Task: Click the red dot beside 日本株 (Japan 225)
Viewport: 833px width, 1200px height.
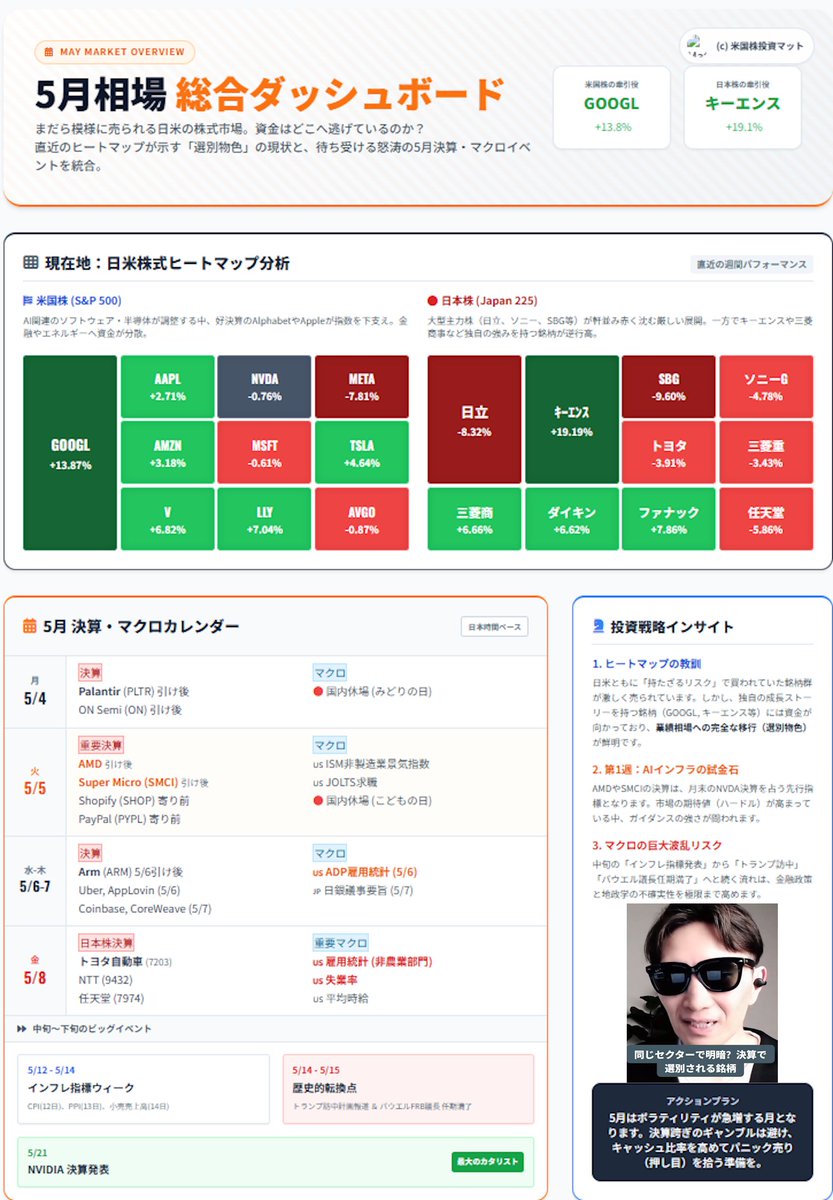Action: (432, 300)
